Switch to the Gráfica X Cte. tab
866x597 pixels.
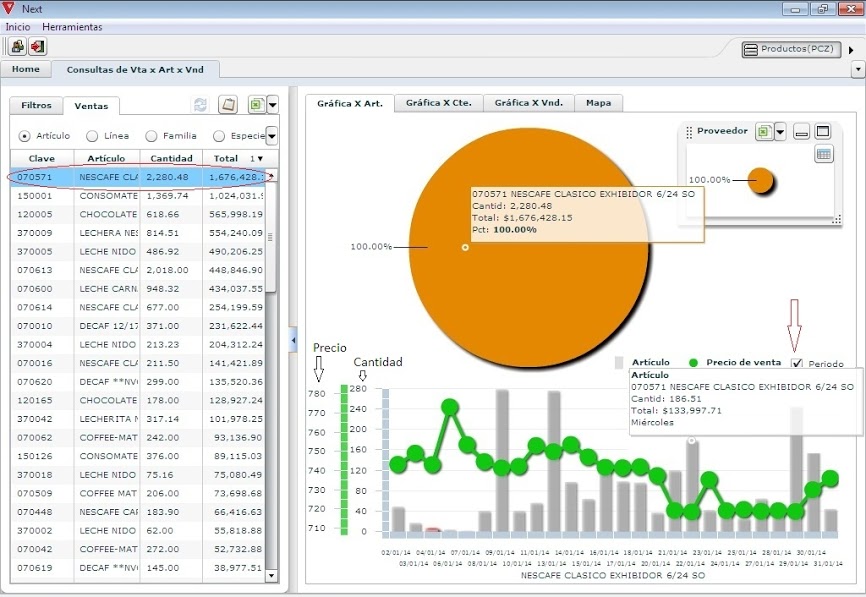[x=439, y=103]
